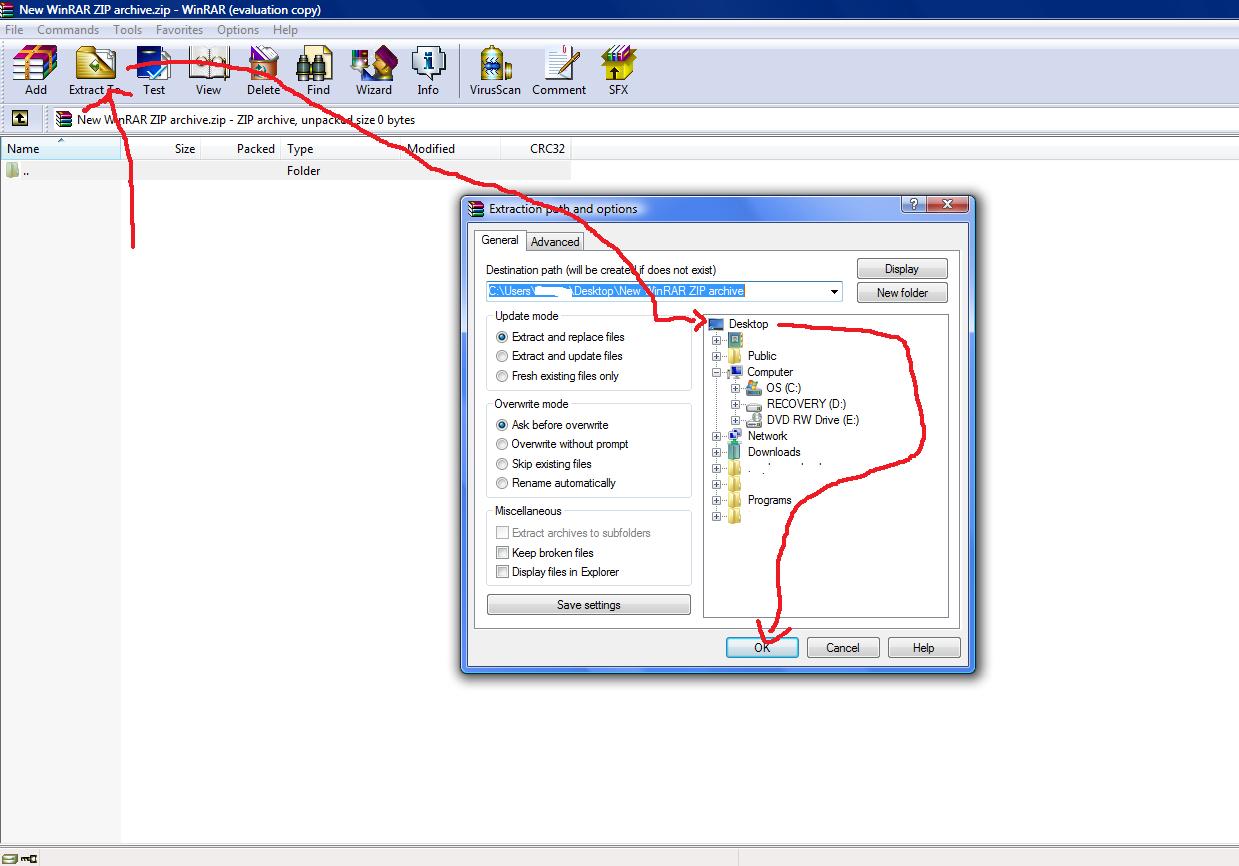Confirm extraction with OK button
This screenshot has width=1239, height=866.
(762, 648)
